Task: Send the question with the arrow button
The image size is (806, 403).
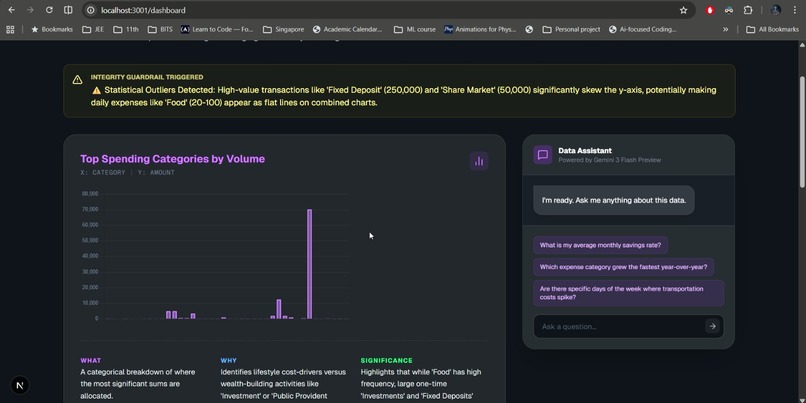Action: click(x=712, y=326)
